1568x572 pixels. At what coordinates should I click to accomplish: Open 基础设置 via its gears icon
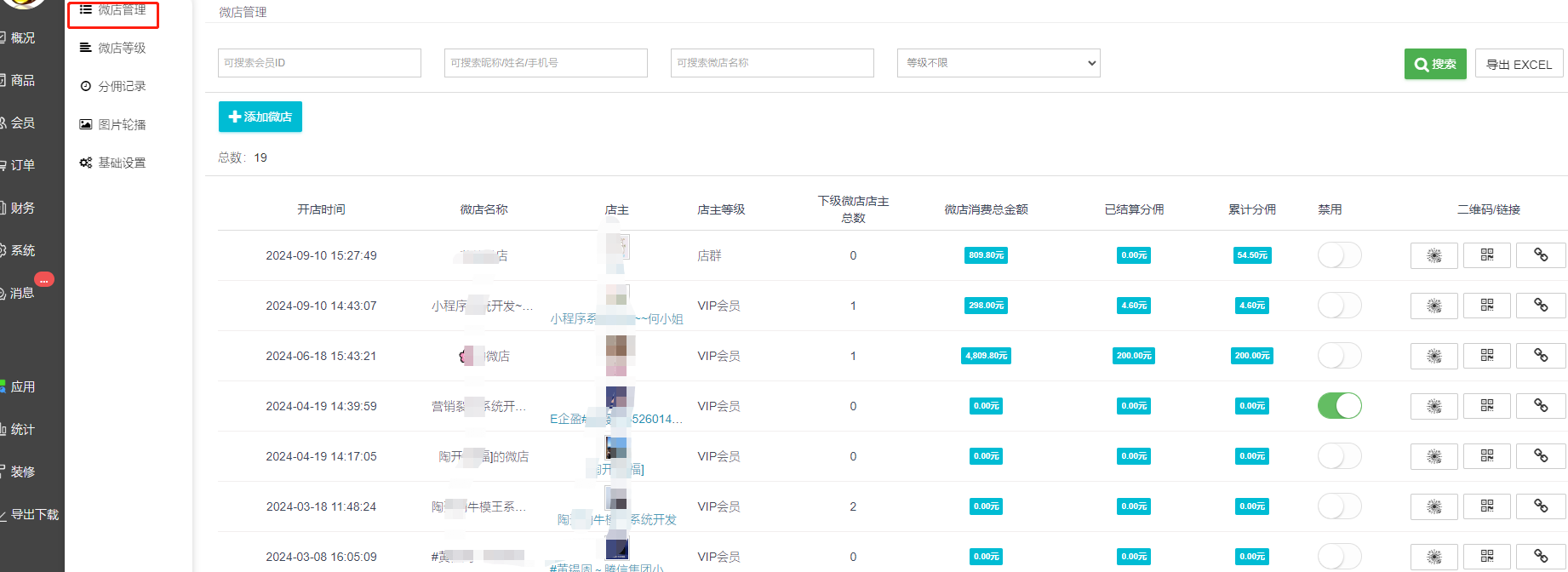click(85, 163)
